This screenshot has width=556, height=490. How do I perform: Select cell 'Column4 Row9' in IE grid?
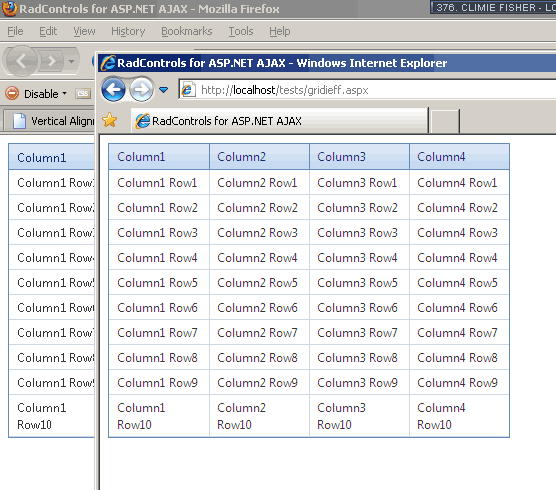coord(459,383)
